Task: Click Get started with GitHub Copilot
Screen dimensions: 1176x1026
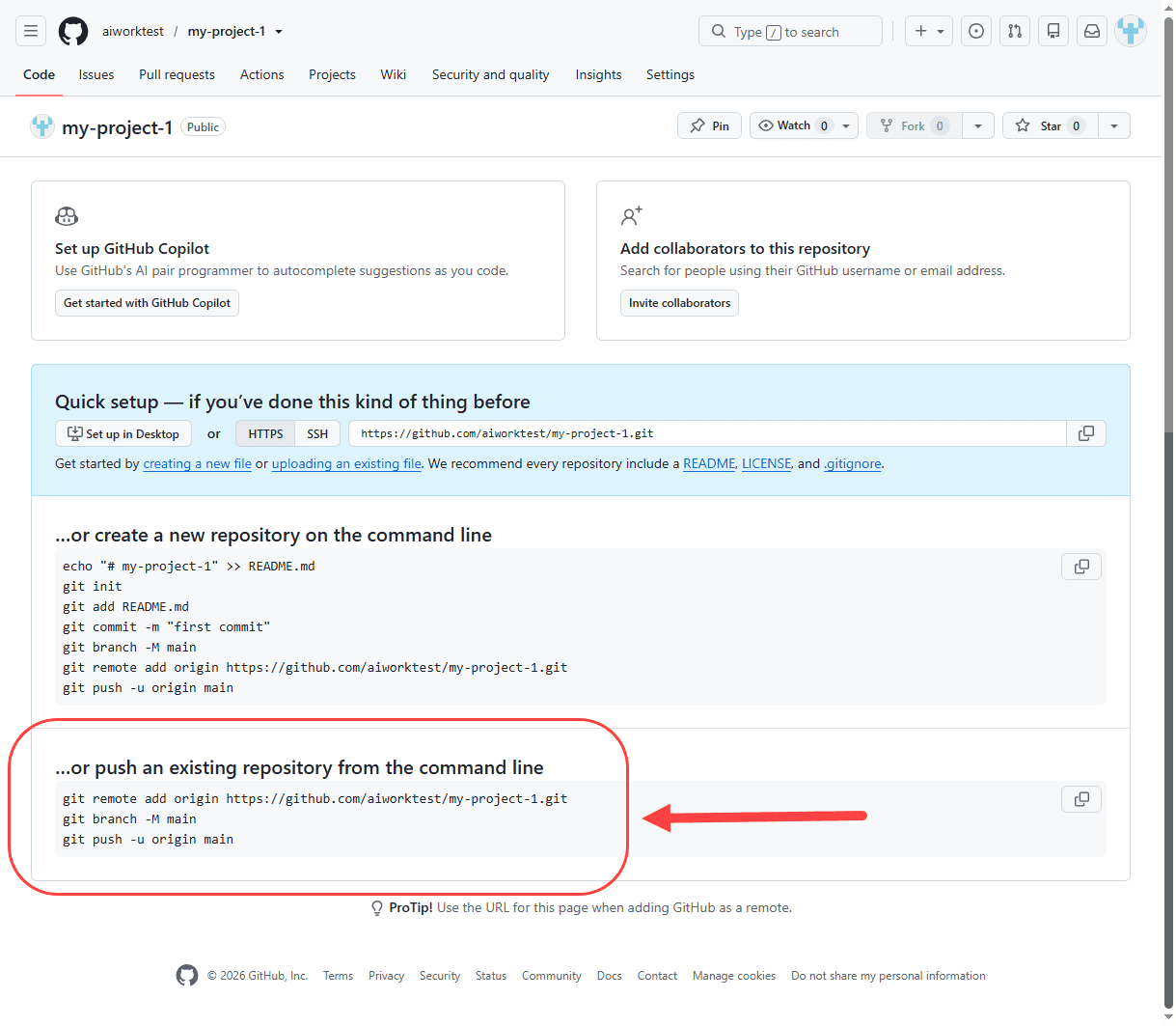Action: tap(147, 303)
